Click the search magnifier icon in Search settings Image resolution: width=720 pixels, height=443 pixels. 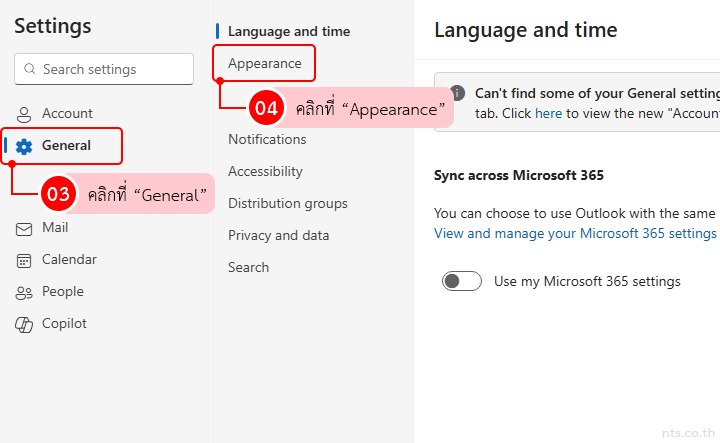30,69
